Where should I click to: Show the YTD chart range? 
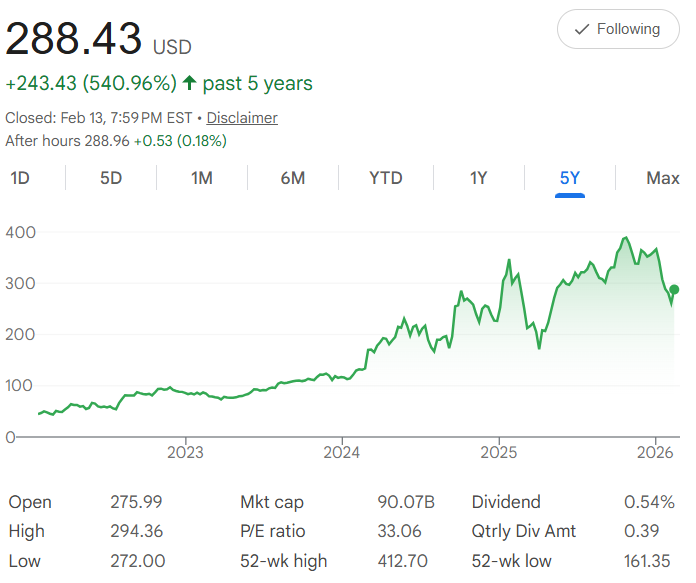(385, 178)
